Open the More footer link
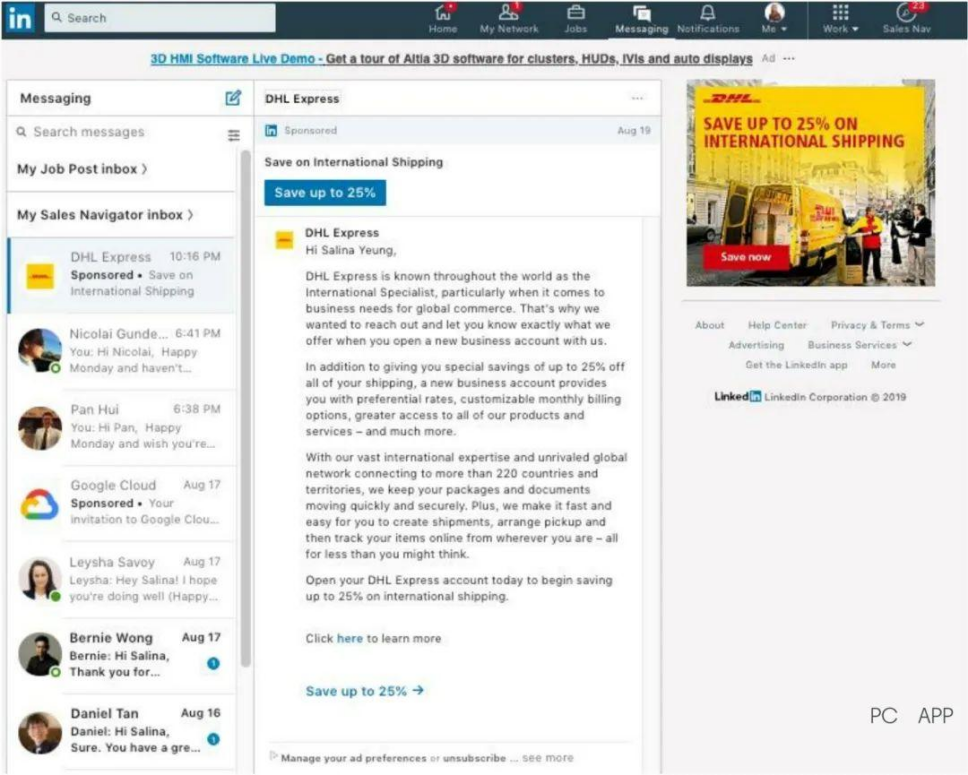This screenshot has width=968, height=775. [883, 364]
